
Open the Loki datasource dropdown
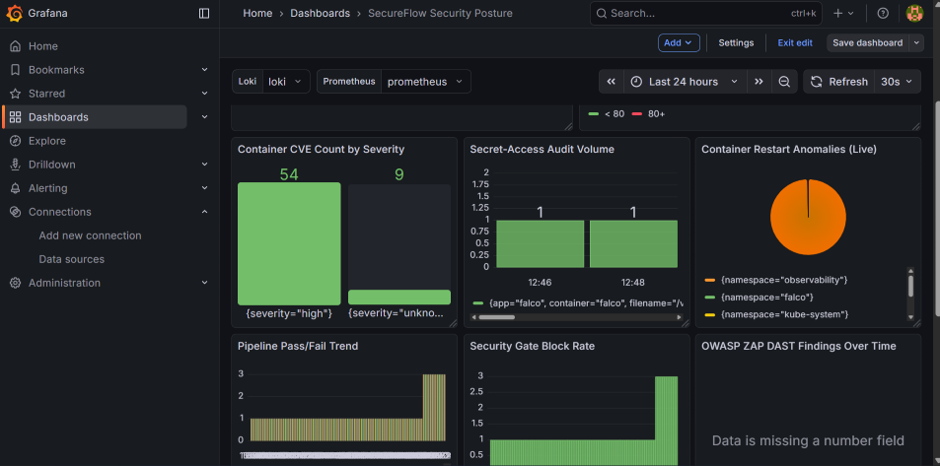point(286,82)
